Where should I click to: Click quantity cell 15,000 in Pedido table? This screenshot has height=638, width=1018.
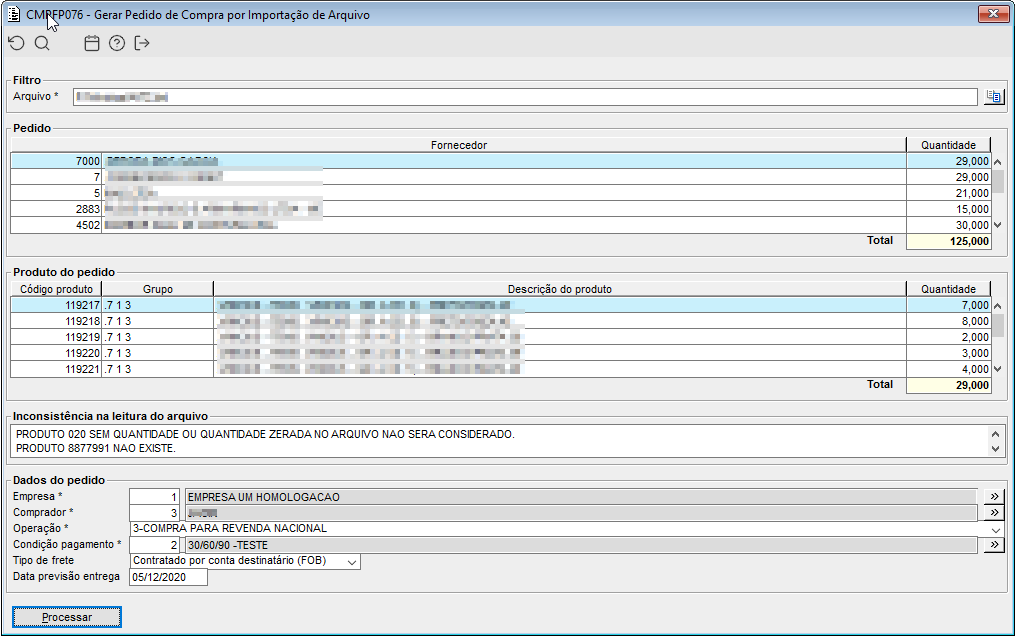[949, 209]
